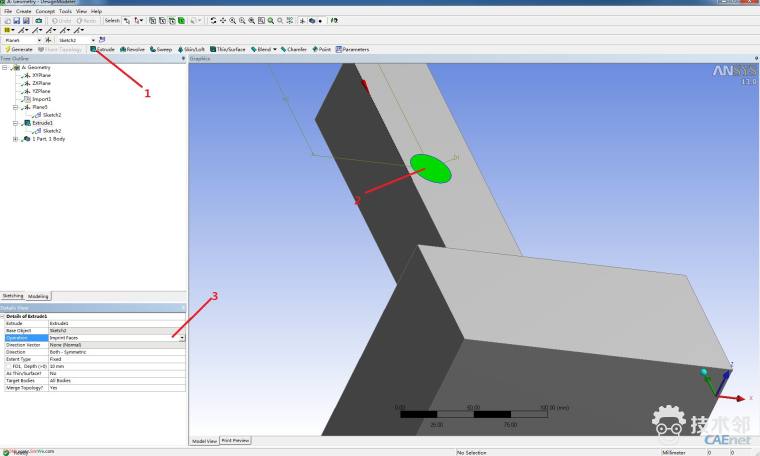This screenshot has width=760, height=456.
Task: Select the Sweep tool
Action: coord(162,49)
